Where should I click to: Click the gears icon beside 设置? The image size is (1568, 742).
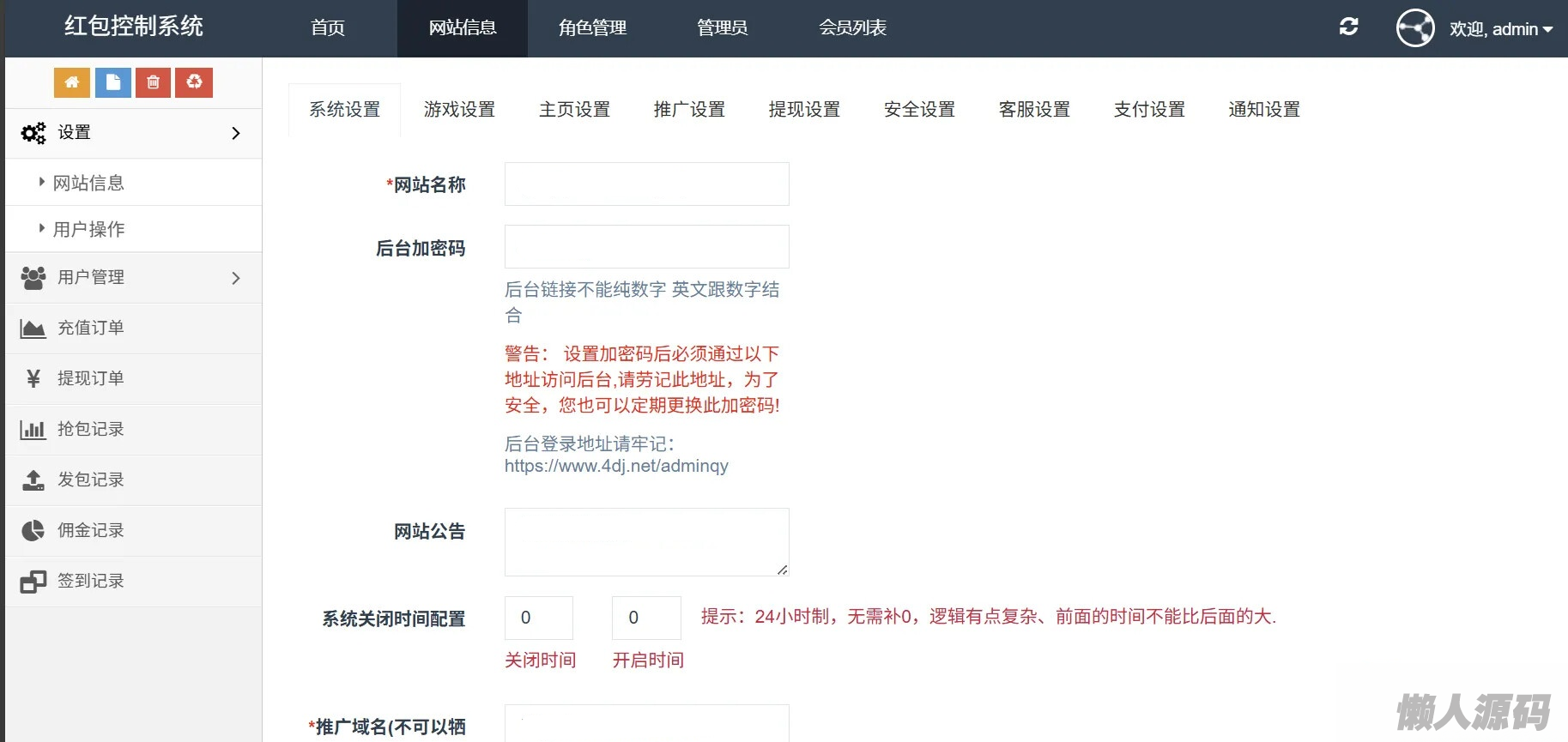pos(33,133)
